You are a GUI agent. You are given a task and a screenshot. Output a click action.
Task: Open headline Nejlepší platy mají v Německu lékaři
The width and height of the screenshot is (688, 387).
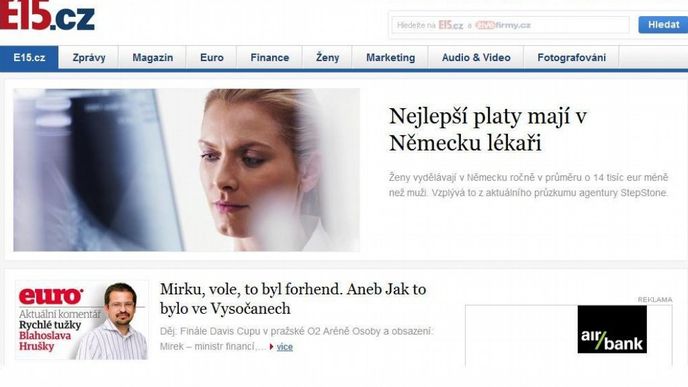tap(487, 129)
